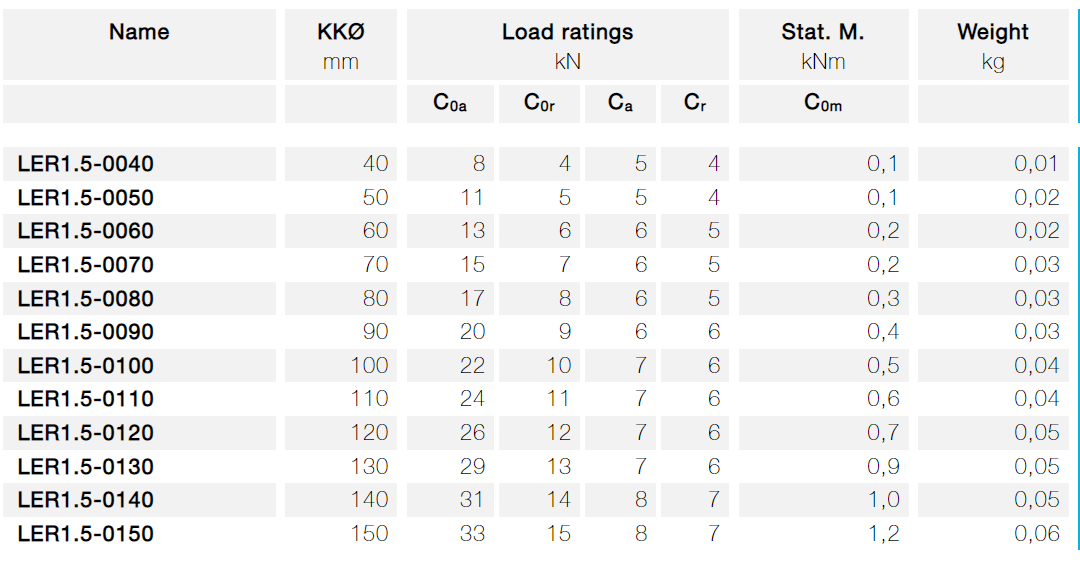Choose the LER1.5-0120 entry
This screenshot has height=571, width=1080.
coord(85,433)
